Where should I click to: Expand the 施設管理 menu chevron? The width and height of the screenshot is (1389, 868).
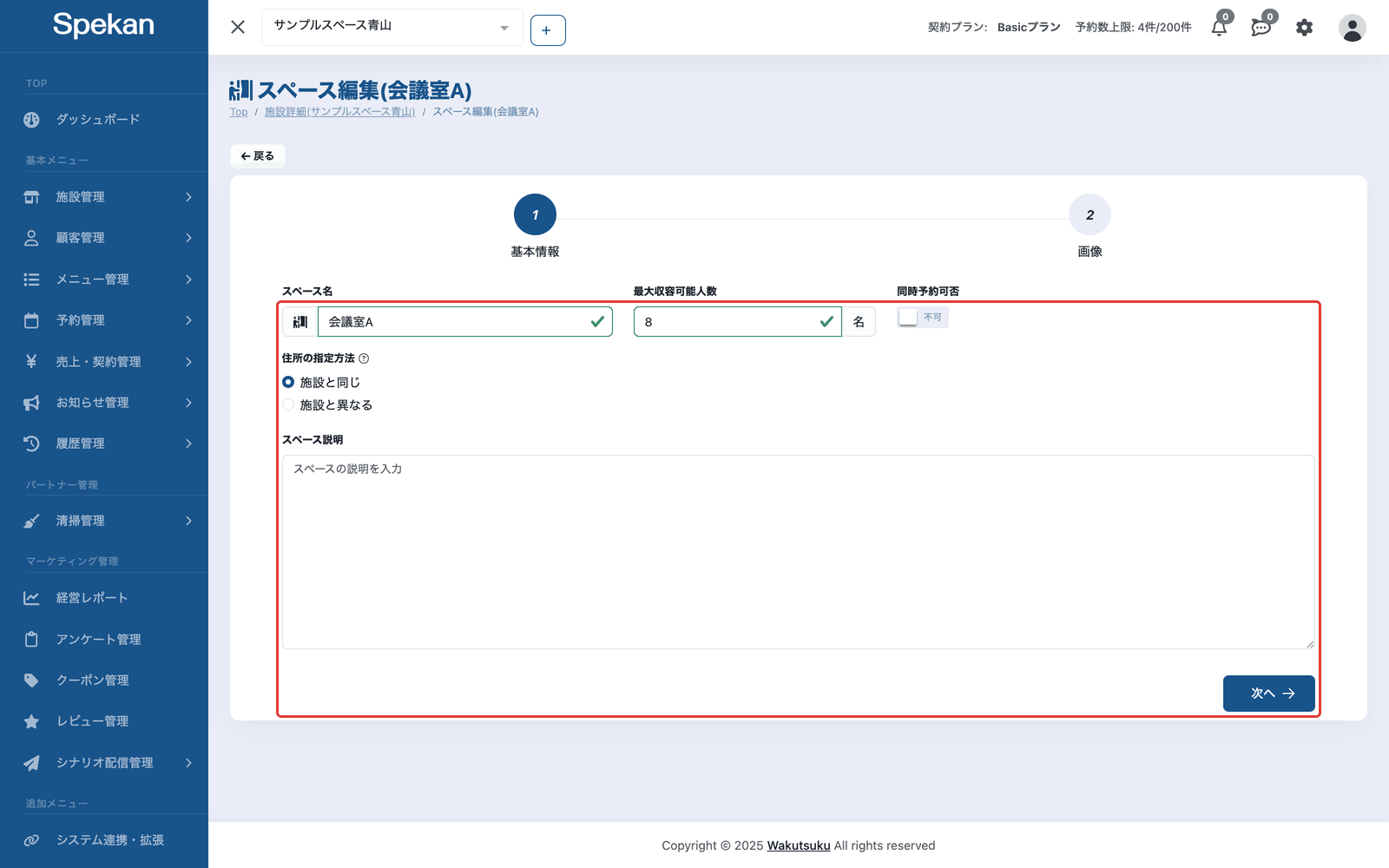(188, 197)
